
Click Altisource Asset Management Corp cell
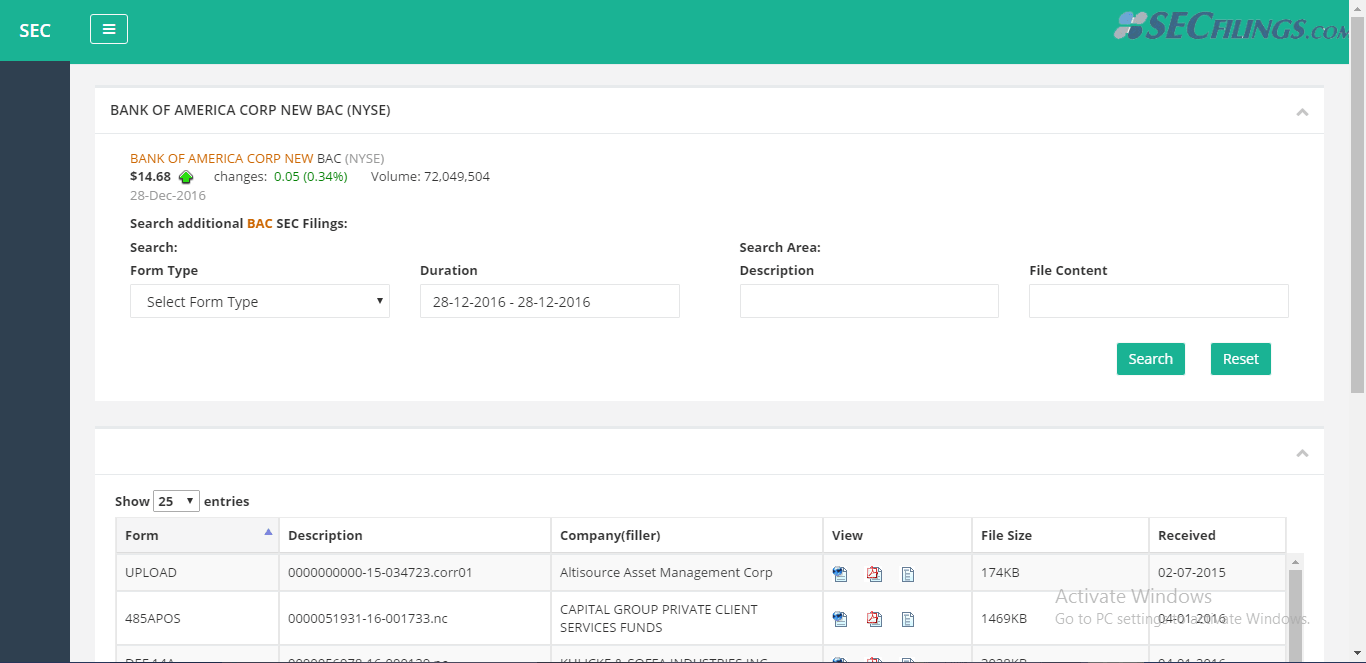(687, 573)
